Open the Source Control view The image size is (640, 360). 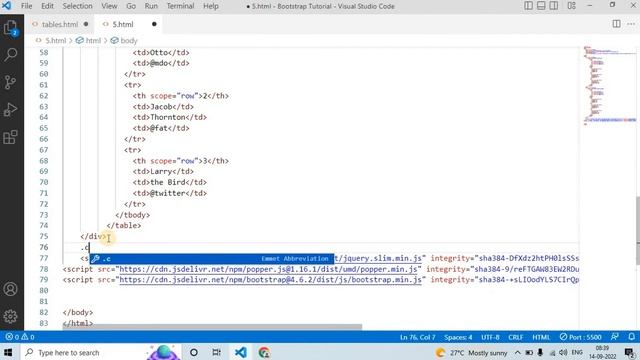10,82
